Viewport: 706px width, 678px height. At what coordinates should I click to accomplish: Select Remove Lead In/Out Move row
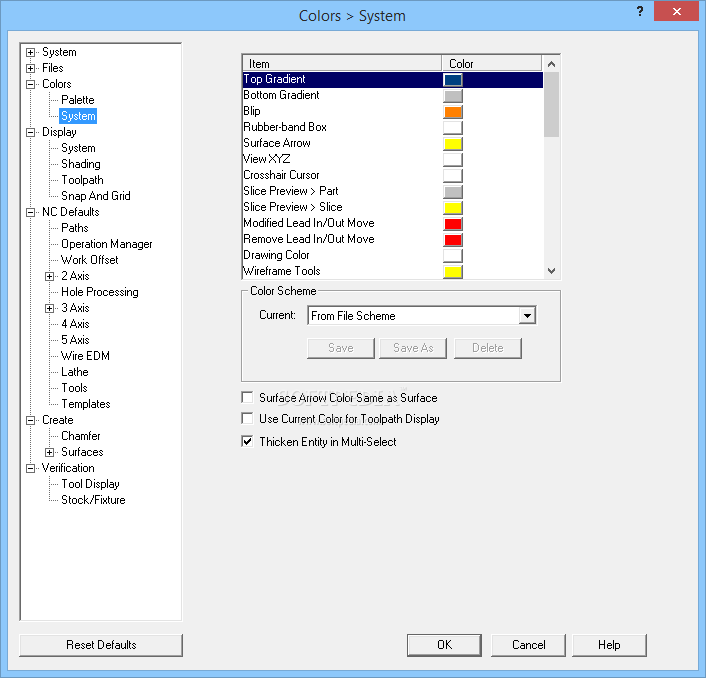(393, 239)
